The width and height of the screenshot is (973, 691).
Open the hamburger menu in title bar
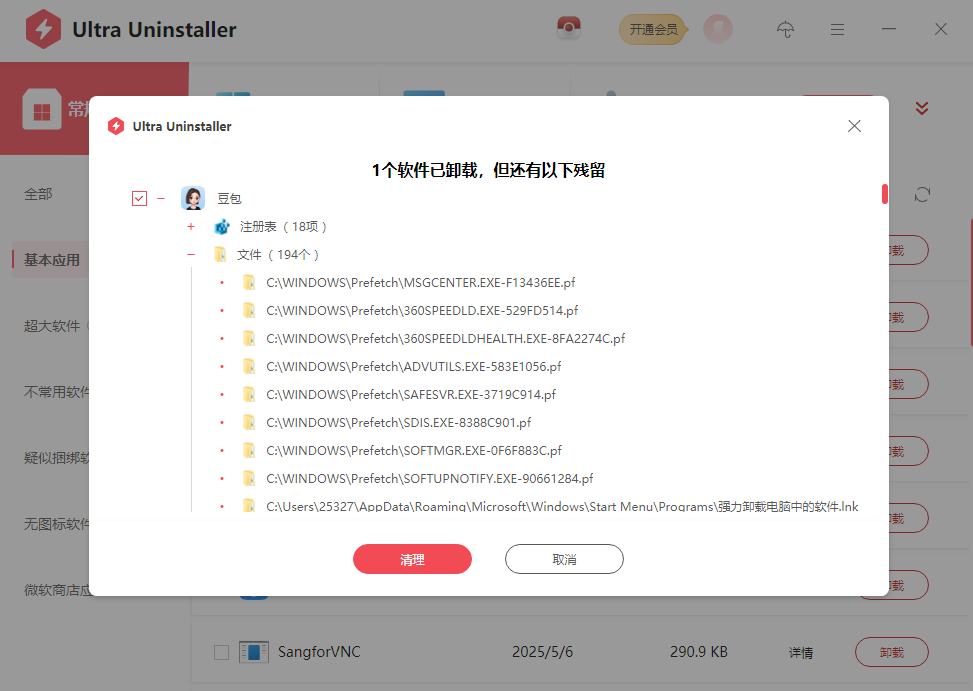point(837,29)
